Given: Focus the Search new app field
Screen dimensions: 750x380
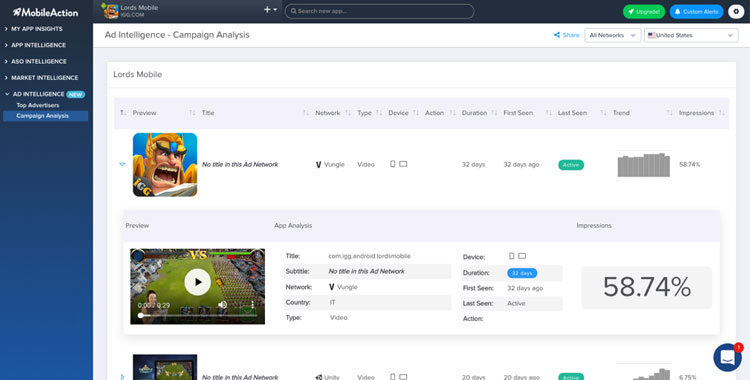Looking at the screenshot, I should click(x=379, y=11).
